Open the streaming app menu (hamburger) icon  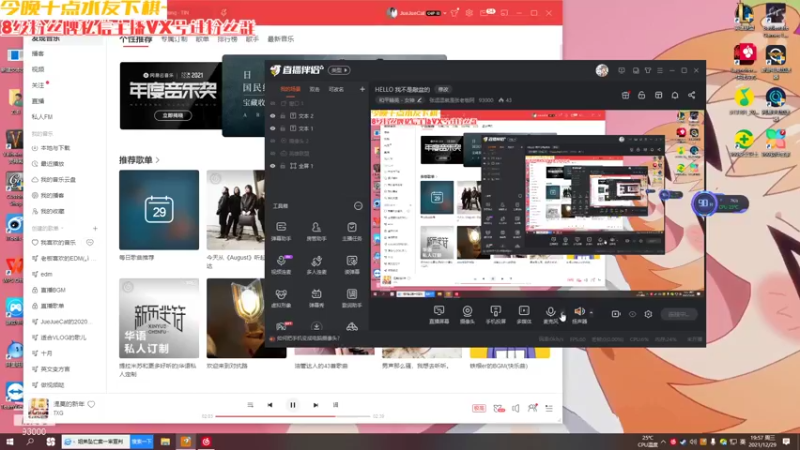660,70
